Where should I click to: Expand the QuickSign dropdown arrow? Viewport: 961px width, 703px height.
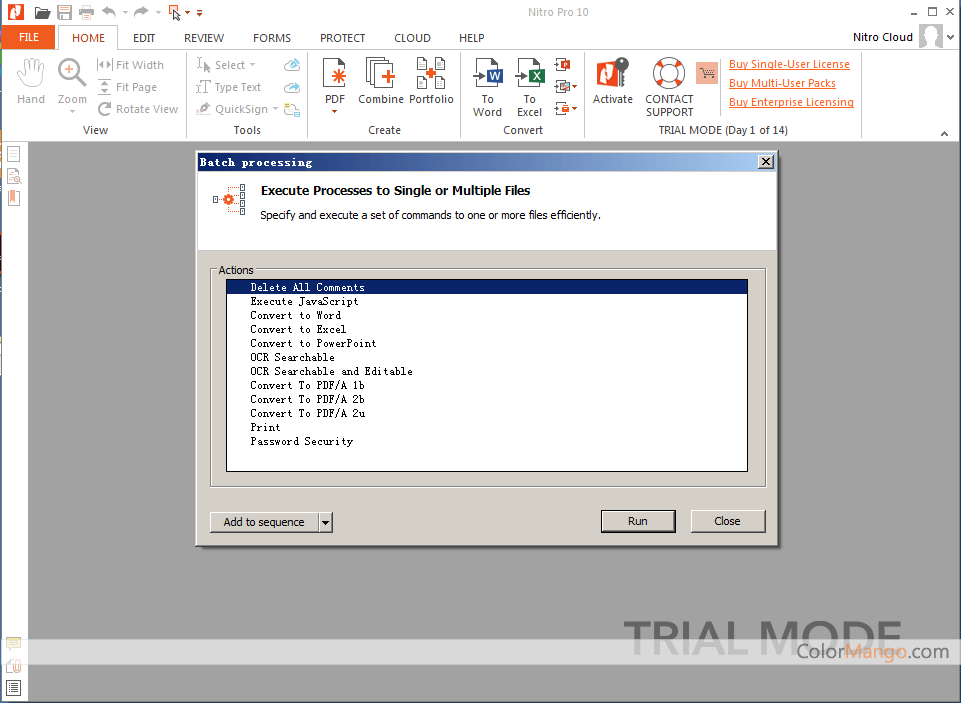[x=275, y=109]
